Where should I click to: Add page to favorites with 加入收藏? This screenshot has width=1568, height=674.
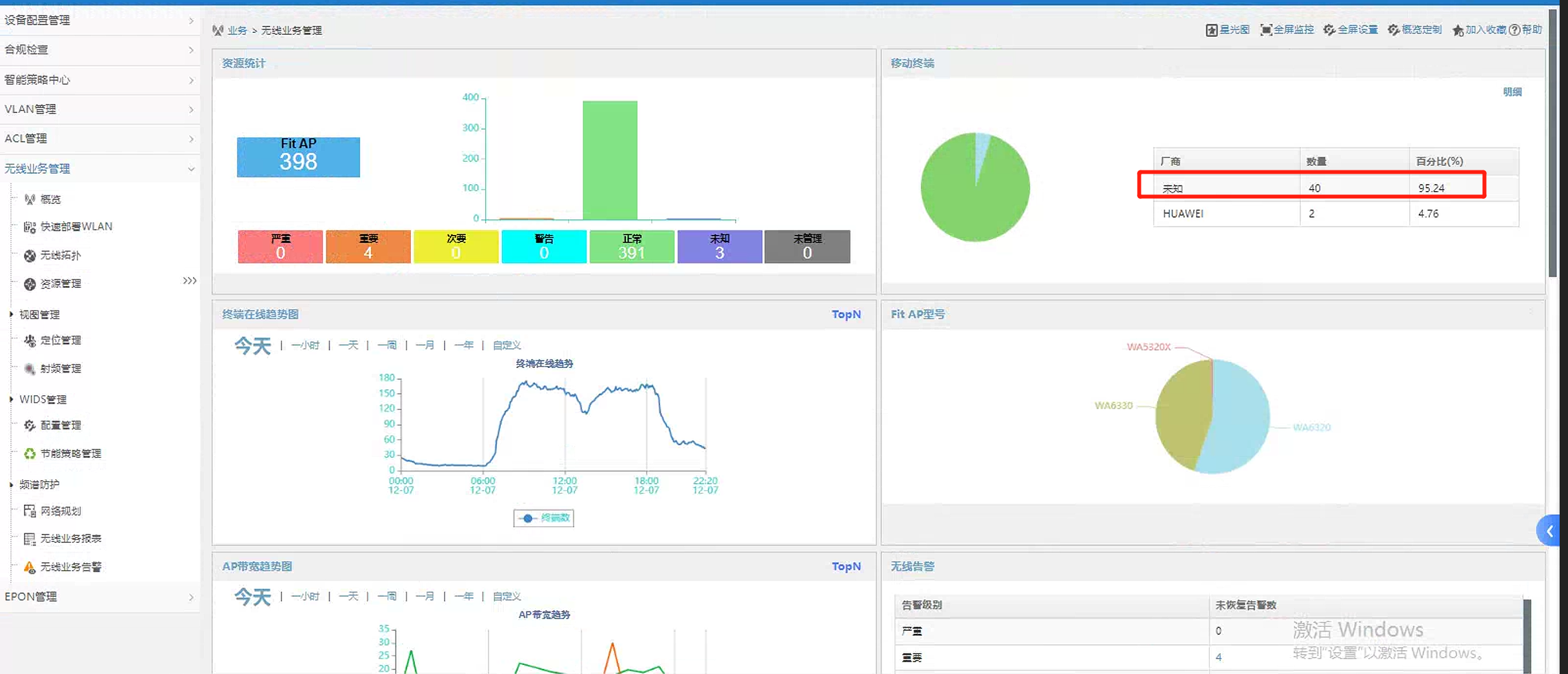(1479, 30)
